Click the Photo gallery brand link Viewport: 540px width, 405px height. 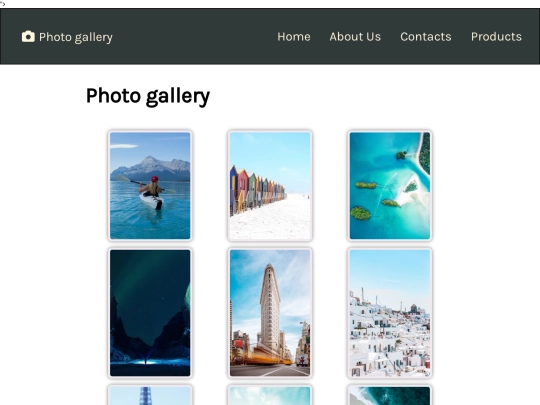67,37
